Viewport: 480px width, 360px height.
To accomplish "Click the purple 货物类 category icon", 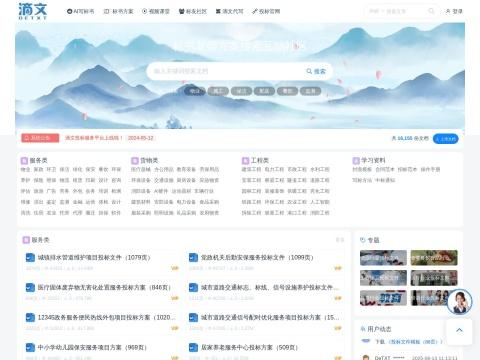I will [x=135, y=161].
